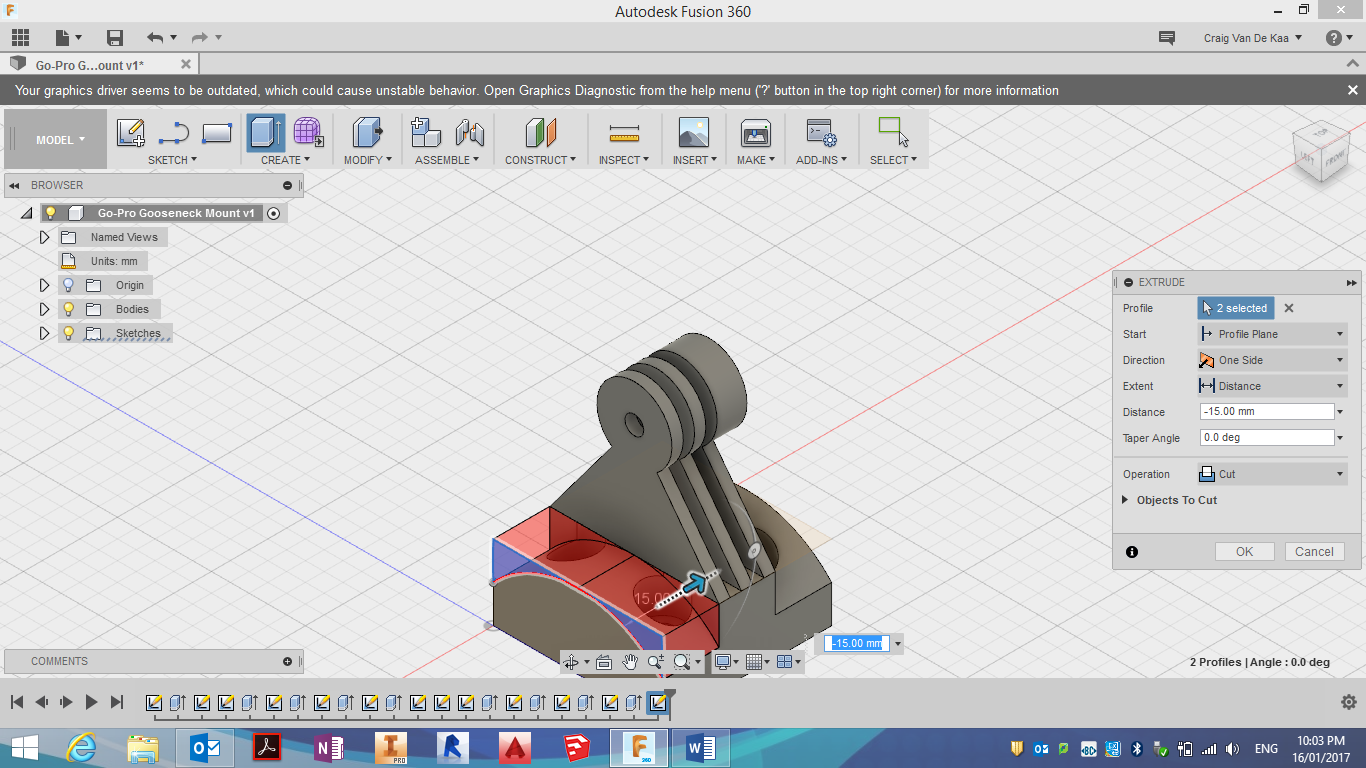
Task: Toggle visibility bulb of Origin folder
Action: 68,285
